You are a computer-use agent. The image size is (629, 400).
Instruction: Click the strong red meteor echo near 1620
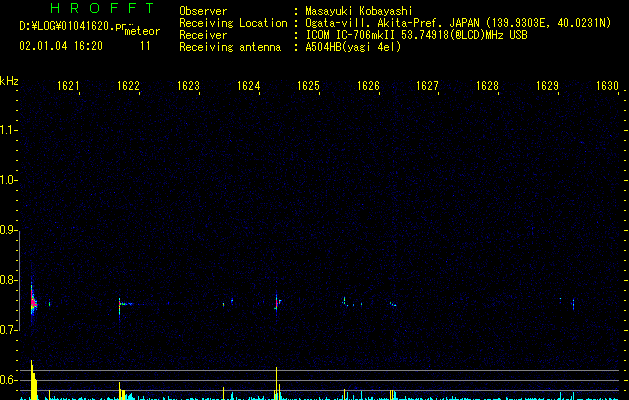[33, 302]
